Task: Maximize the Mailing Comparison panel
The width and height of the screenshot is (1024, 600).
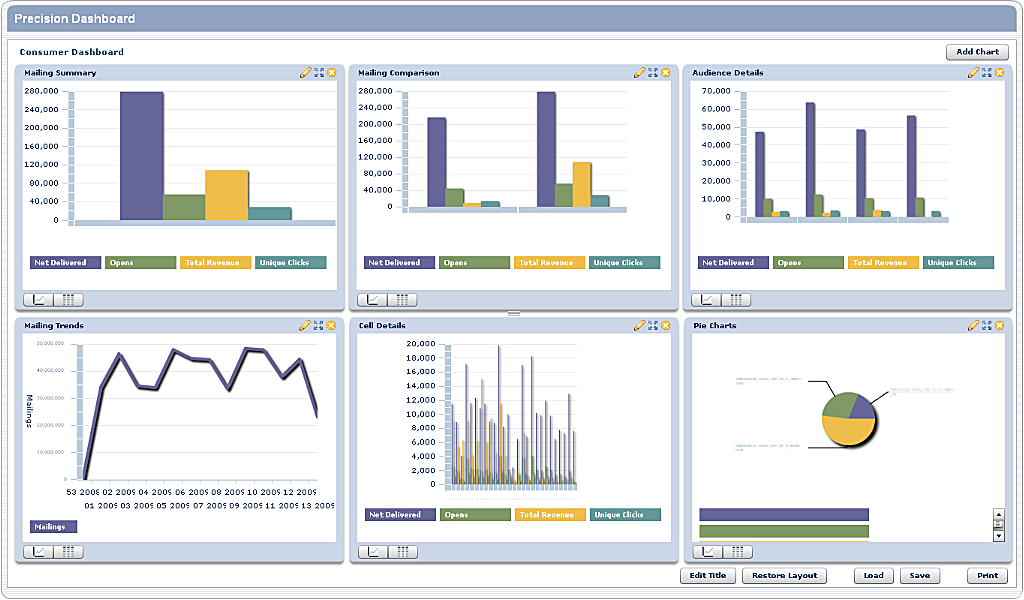Action: (x=652, y=73)
